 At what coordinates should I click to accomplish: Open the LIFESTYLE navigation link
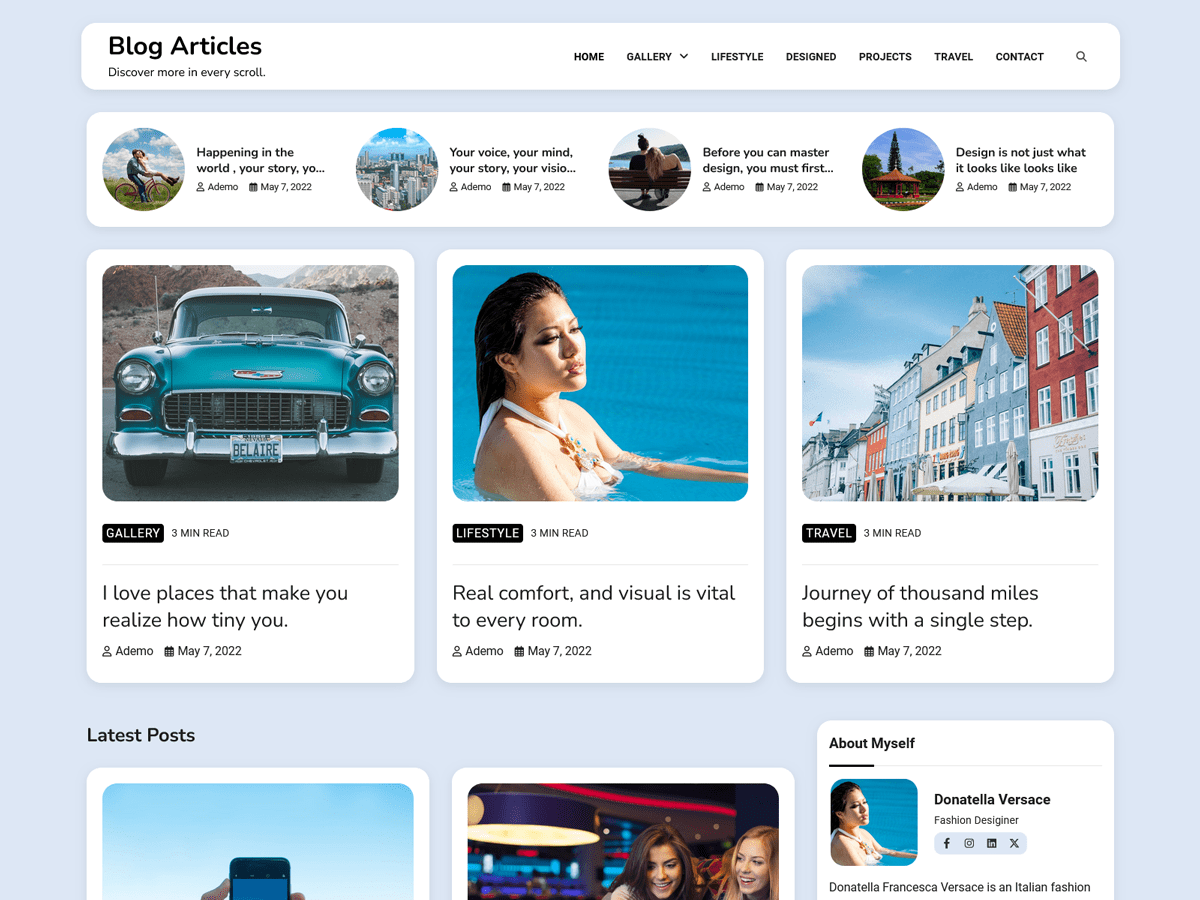tap(737, 57)
